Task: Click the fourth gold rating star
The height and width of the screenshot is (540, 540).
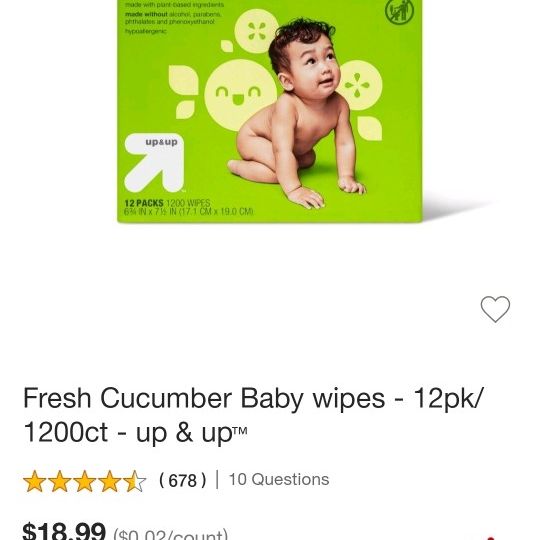Action: click(110, 481)
